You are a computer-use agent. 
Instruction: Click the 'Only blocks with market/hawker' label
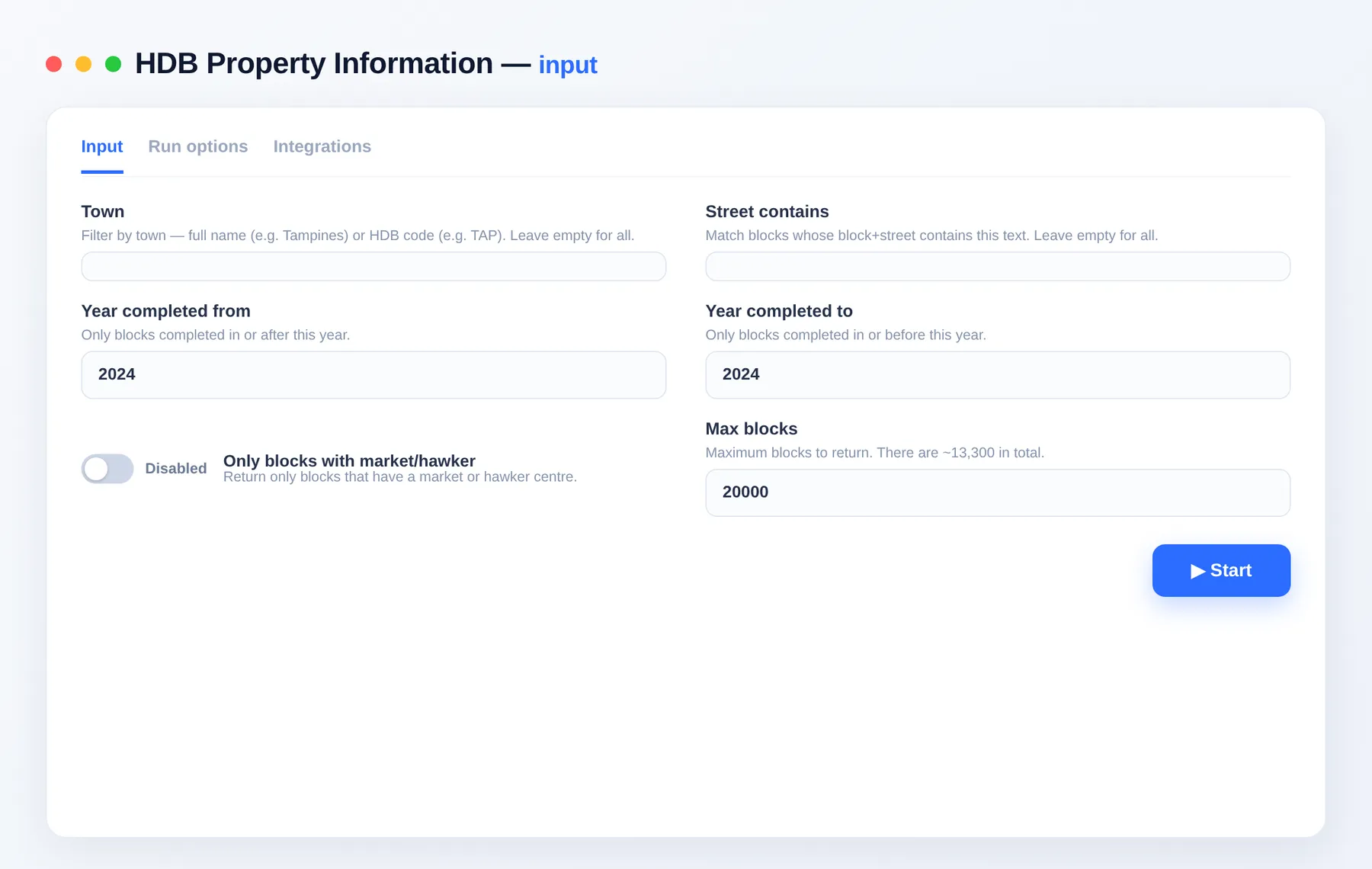349,460
